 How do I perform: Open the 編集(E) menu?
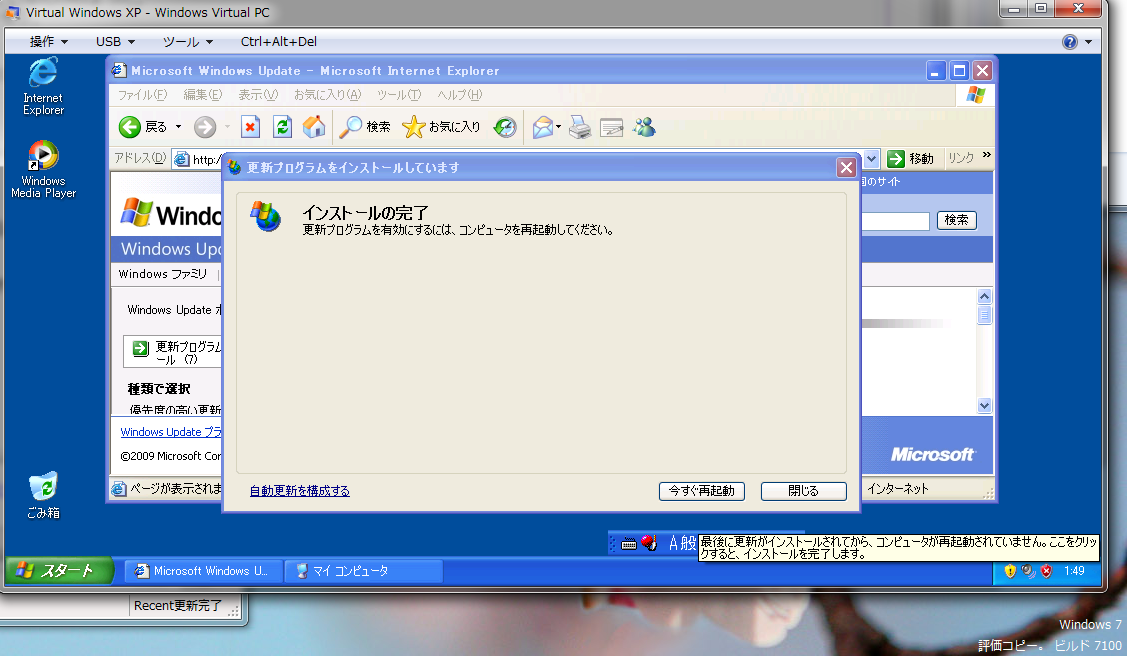[202, 95]
